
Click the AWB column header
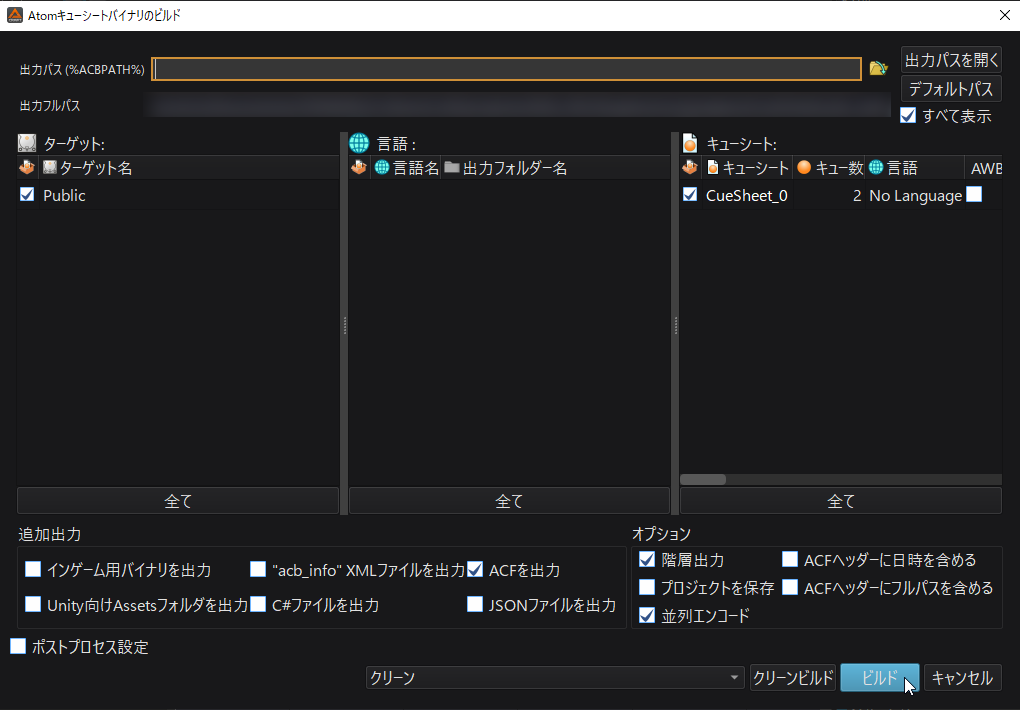point(985,168)
